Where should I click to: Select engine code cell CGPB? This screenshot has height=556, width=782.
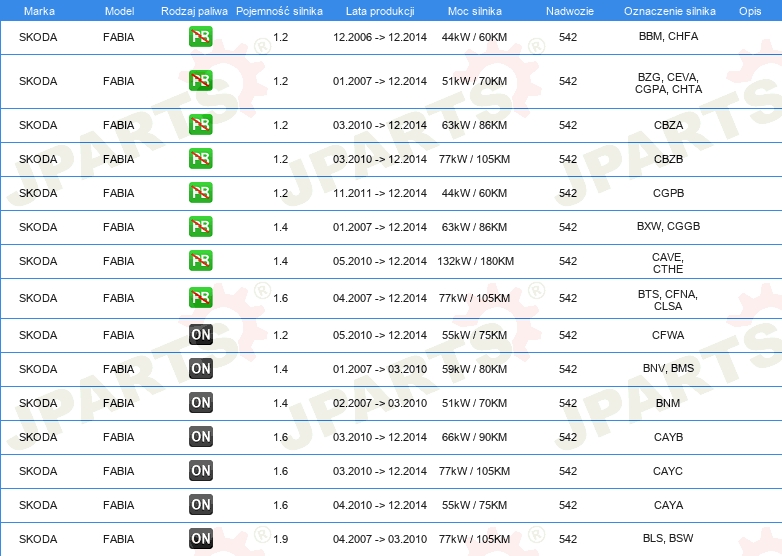click(668, 192)
